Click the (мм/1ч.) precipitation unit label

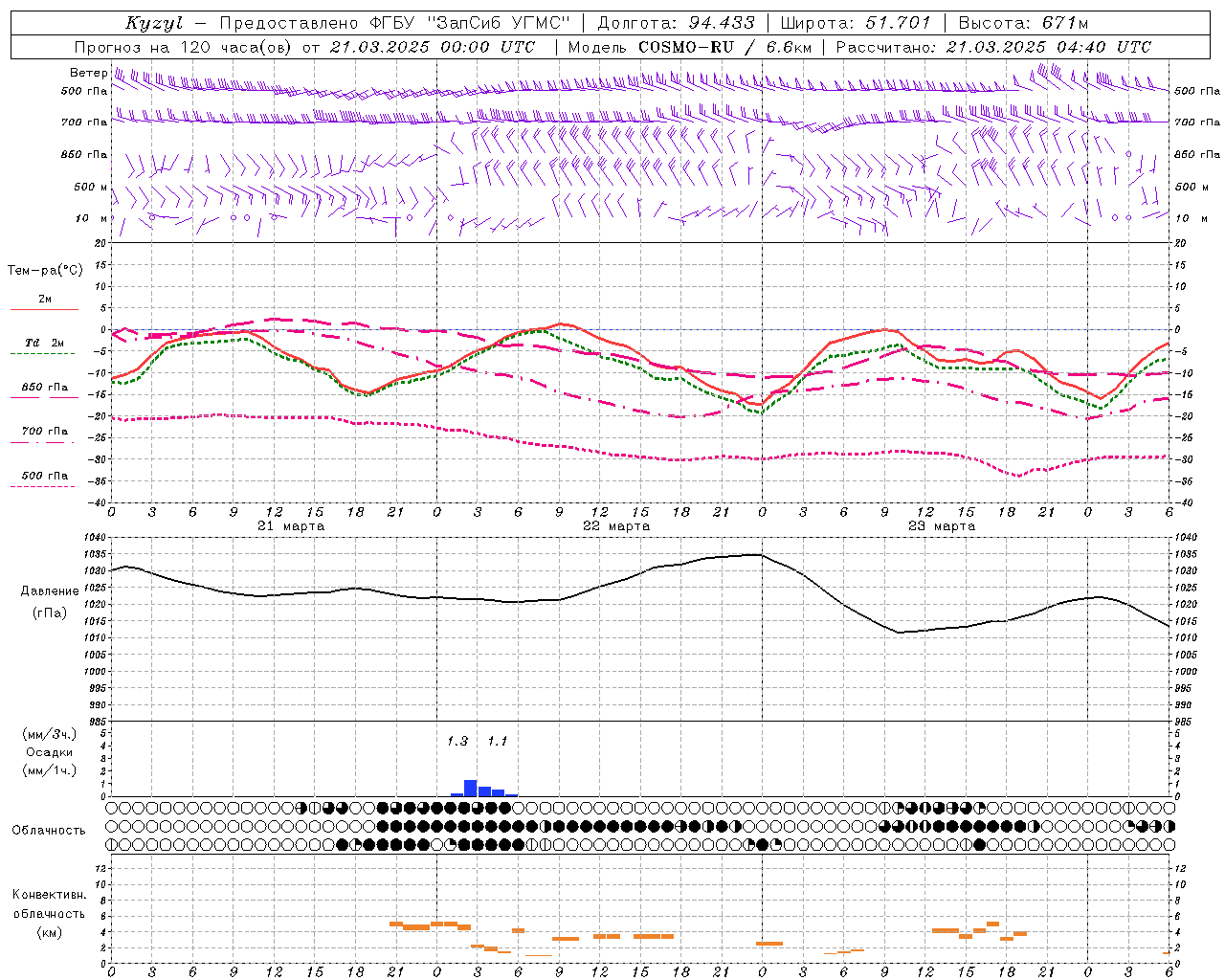50,770
